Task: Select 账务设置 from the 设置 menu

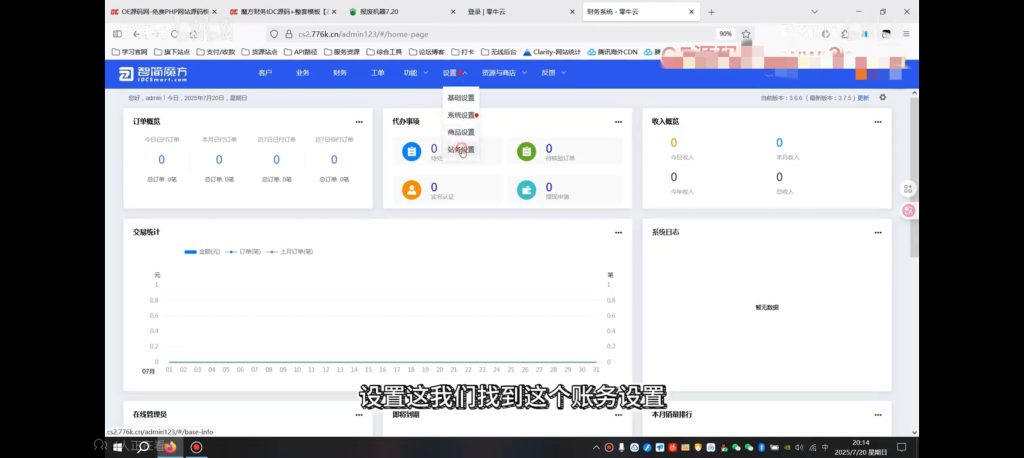Action: (461, 150)
